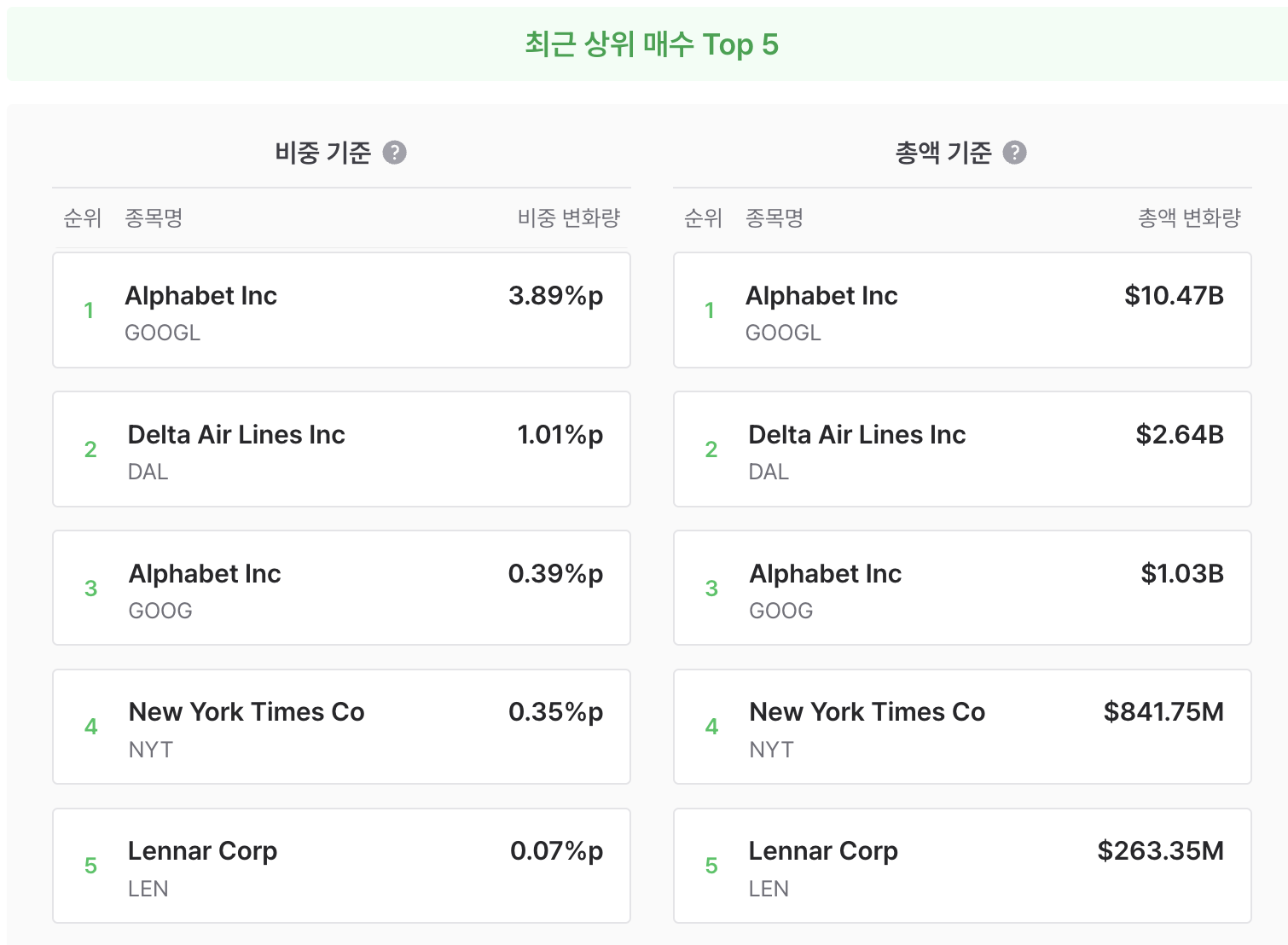Click the 비중 변화량 column header

[569, 218]
